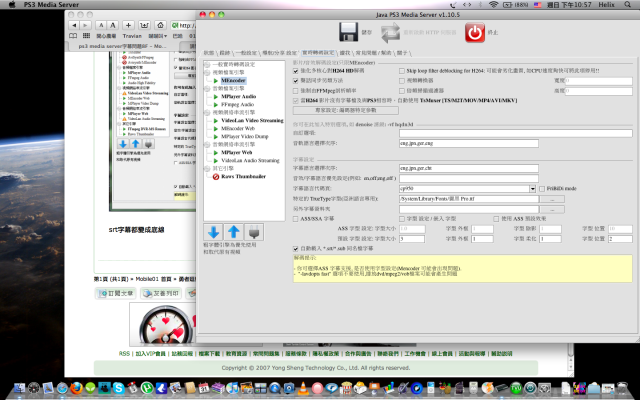
Task: Click the subtitle language priority field
Action: point(469,168)
